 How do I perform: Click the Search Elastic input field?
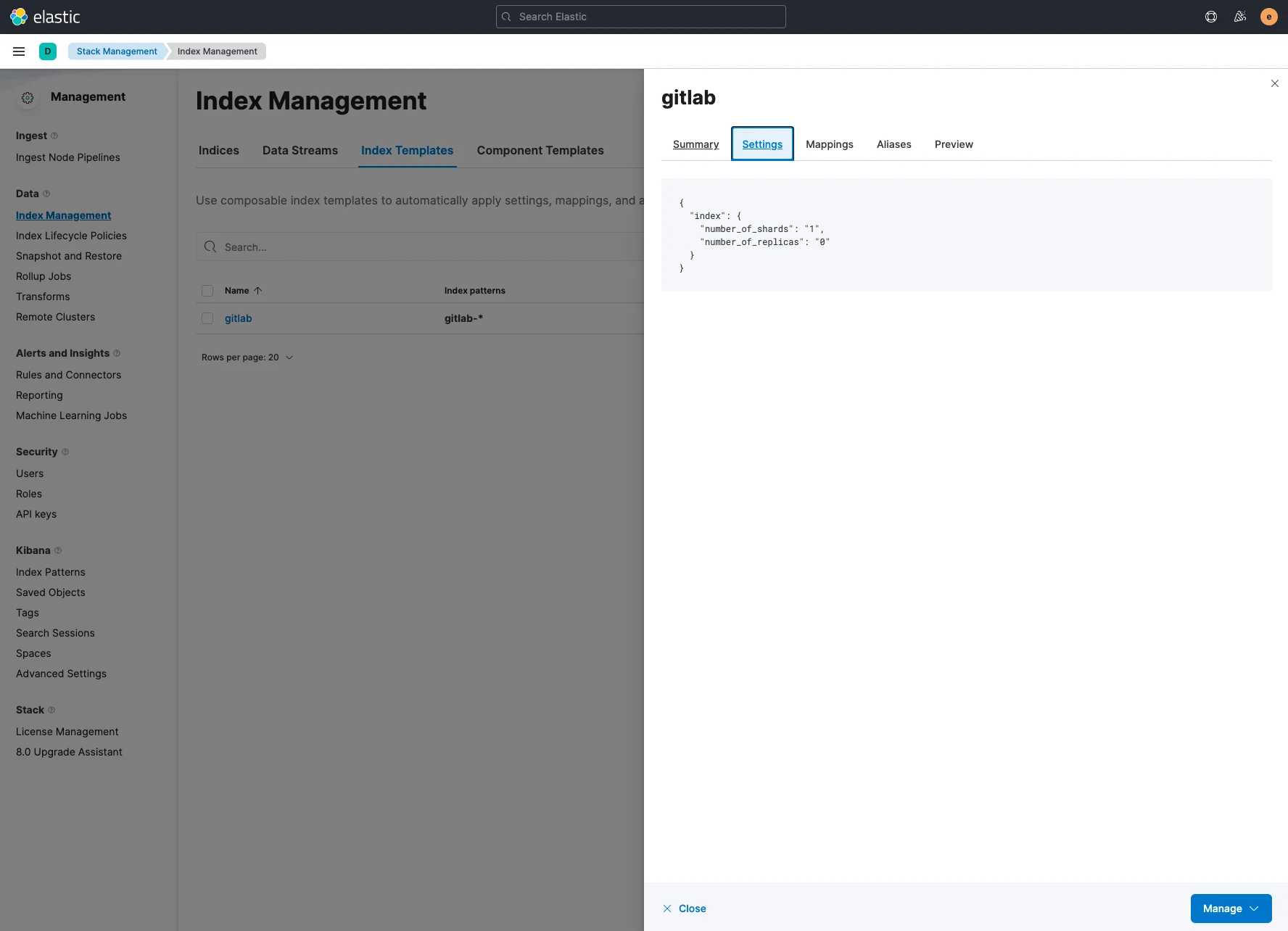(641, 17)
